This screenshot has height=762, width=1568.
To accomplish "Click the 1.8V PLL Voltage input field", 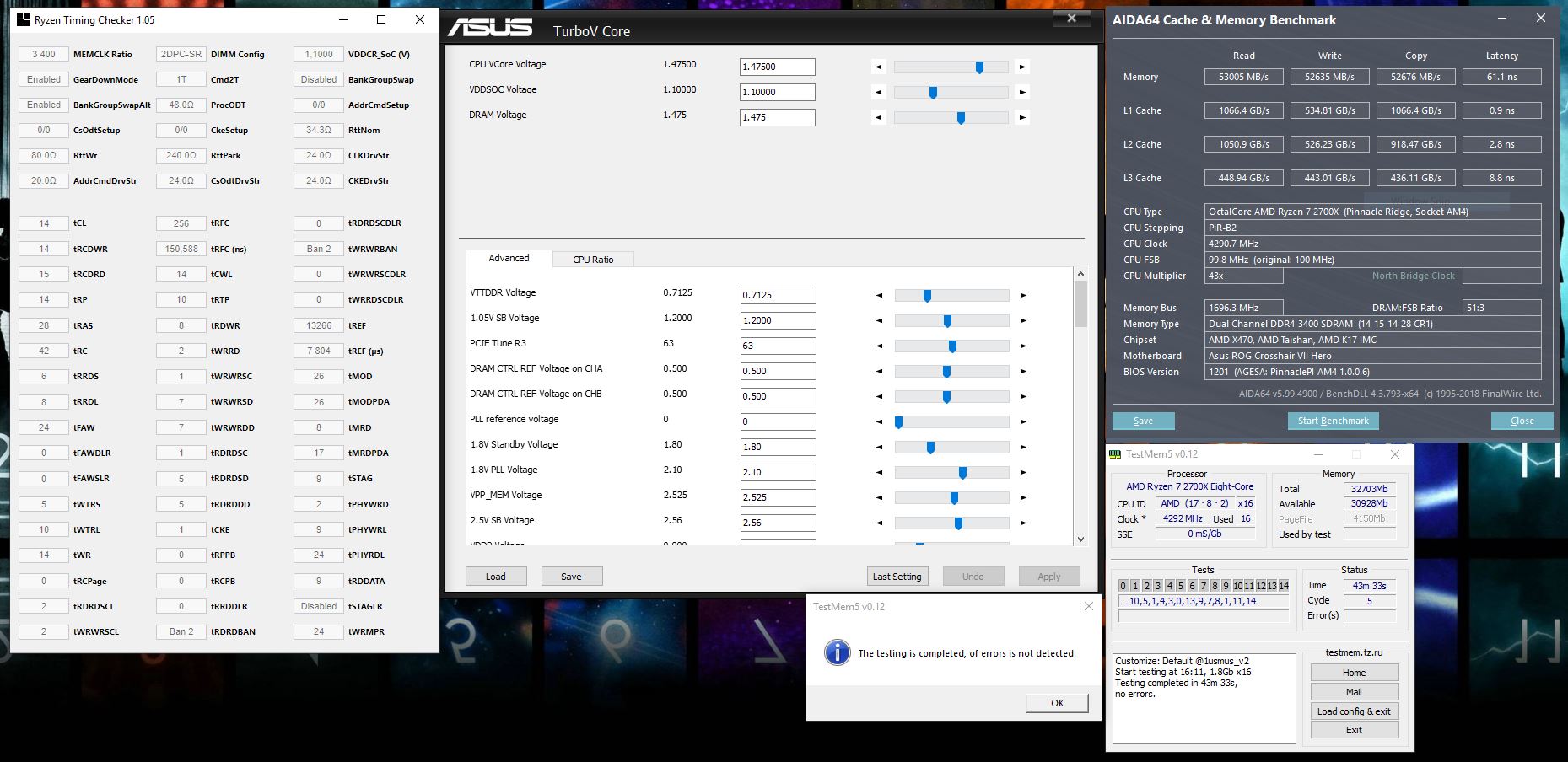I will (779, 472).
